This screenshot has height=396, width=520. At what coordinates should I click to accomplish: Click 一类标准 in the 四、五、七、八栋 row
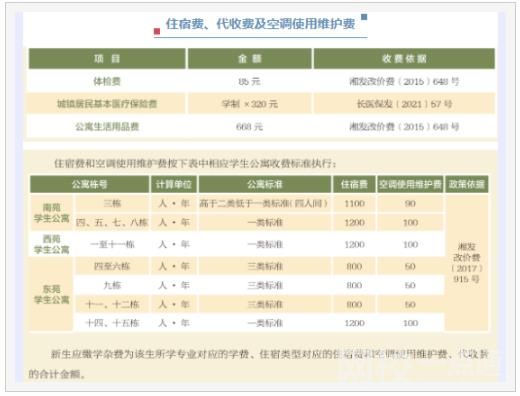[265, 222]
